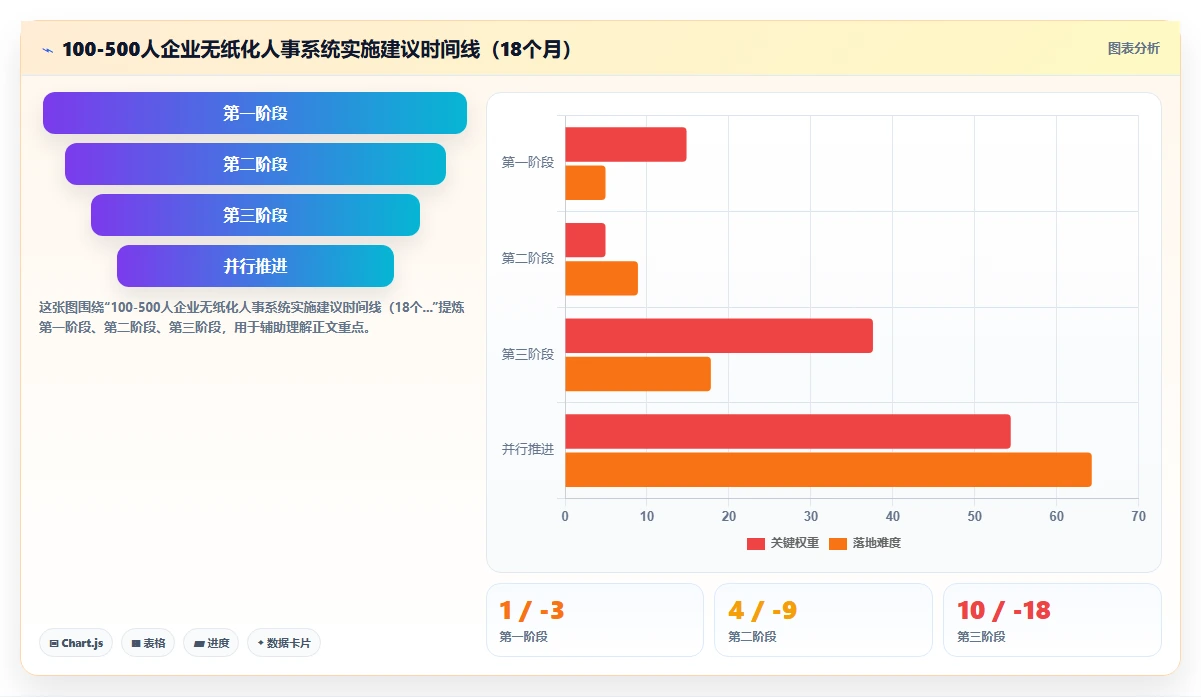Click the 第二阶段 y-axis label in chart
The width and height of the screenshot is (1201, 697).
pyautogui.click(x=528, y=258)
